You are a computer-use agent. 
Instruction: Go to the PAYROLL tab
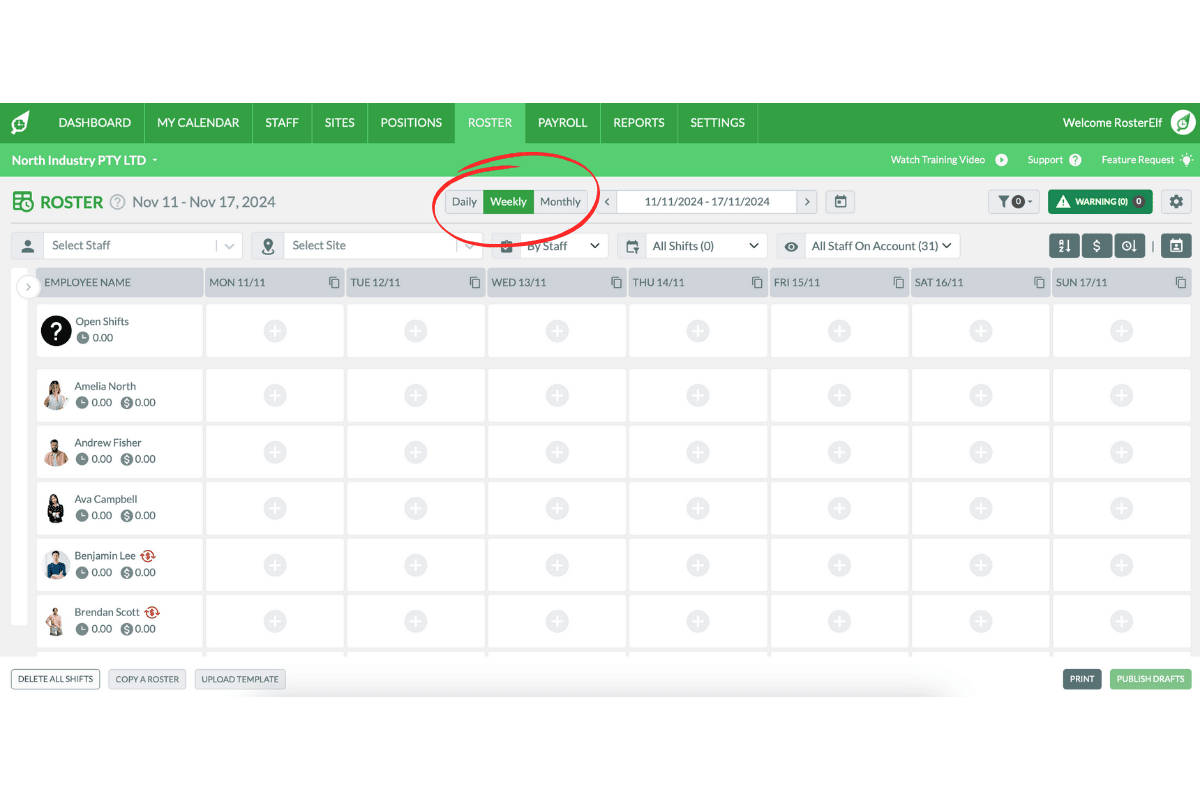562,122
